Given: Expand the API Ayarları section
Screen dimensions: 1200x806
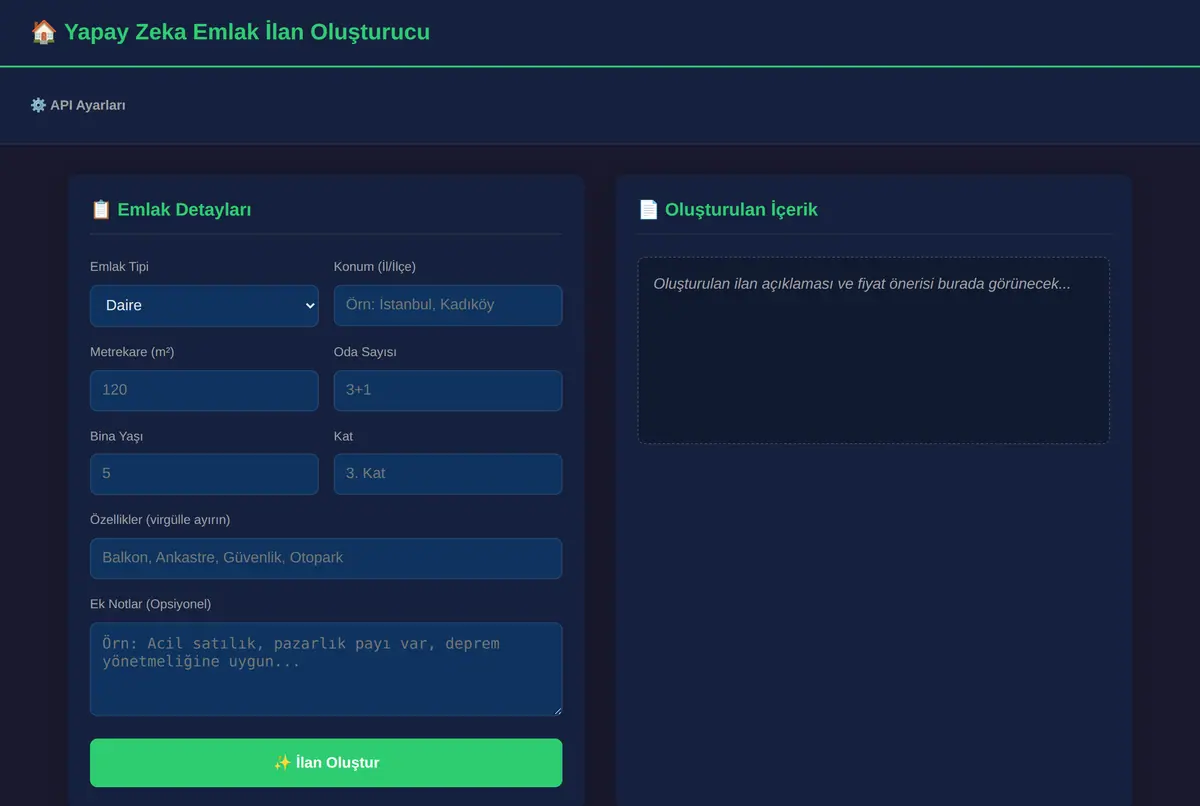Looking at the screenshot, I should (x=78, y=105).
